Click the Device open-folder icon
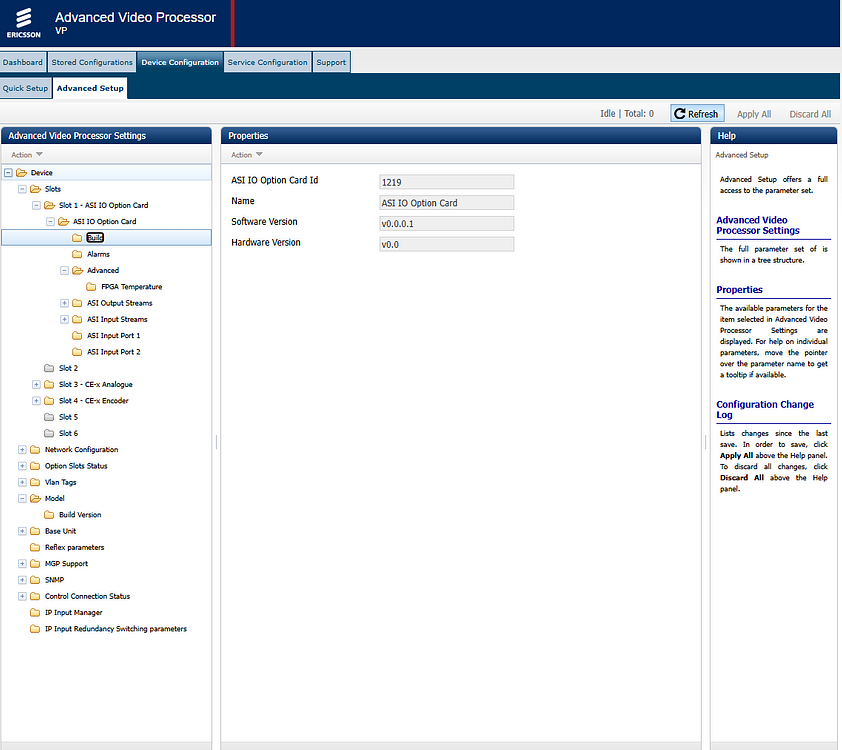 [21, 172]
